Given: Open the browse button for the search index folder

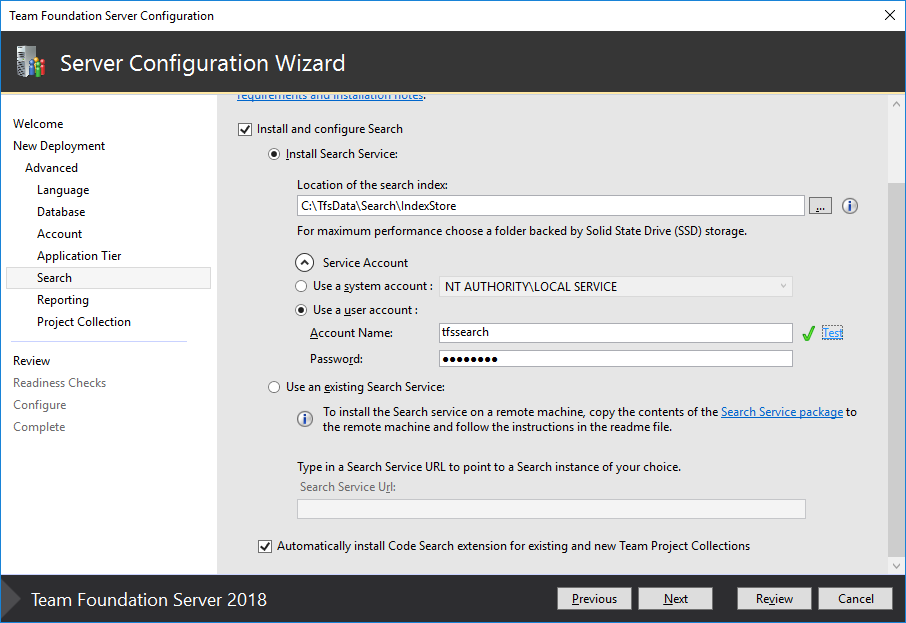Looking at the screenshot, I should (x=820, y=205).
